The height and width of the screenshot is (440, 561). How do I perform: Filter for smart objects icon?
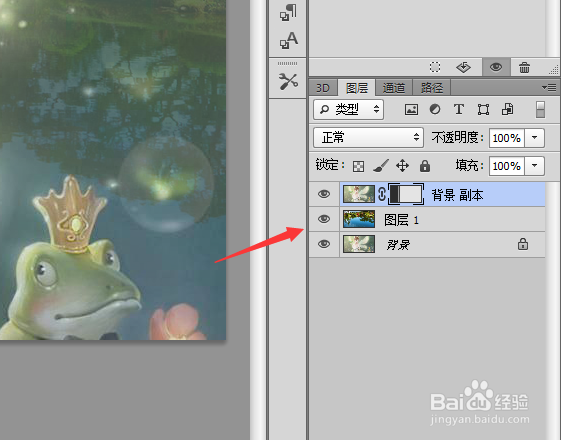(507, 109)
